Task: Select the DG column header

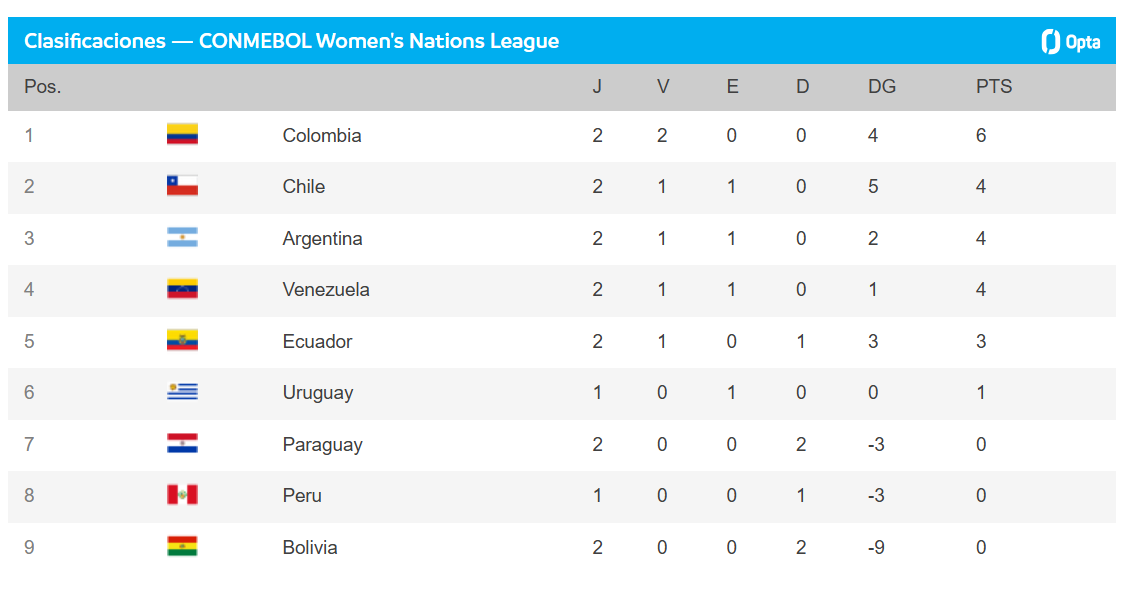Action: pos(881,87)
